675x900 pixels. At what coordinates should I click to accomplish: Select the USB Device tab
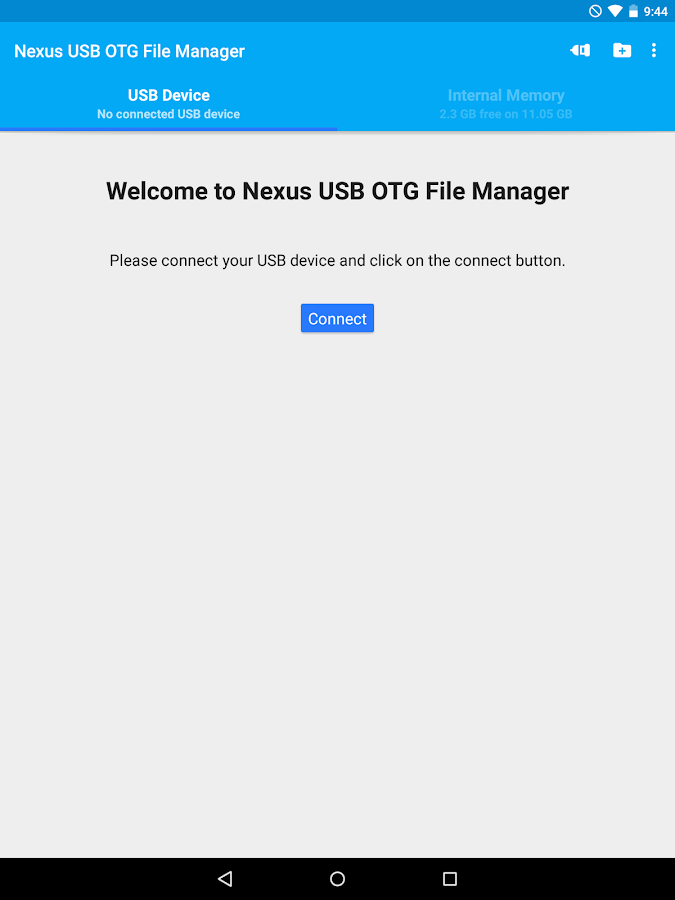169,103
